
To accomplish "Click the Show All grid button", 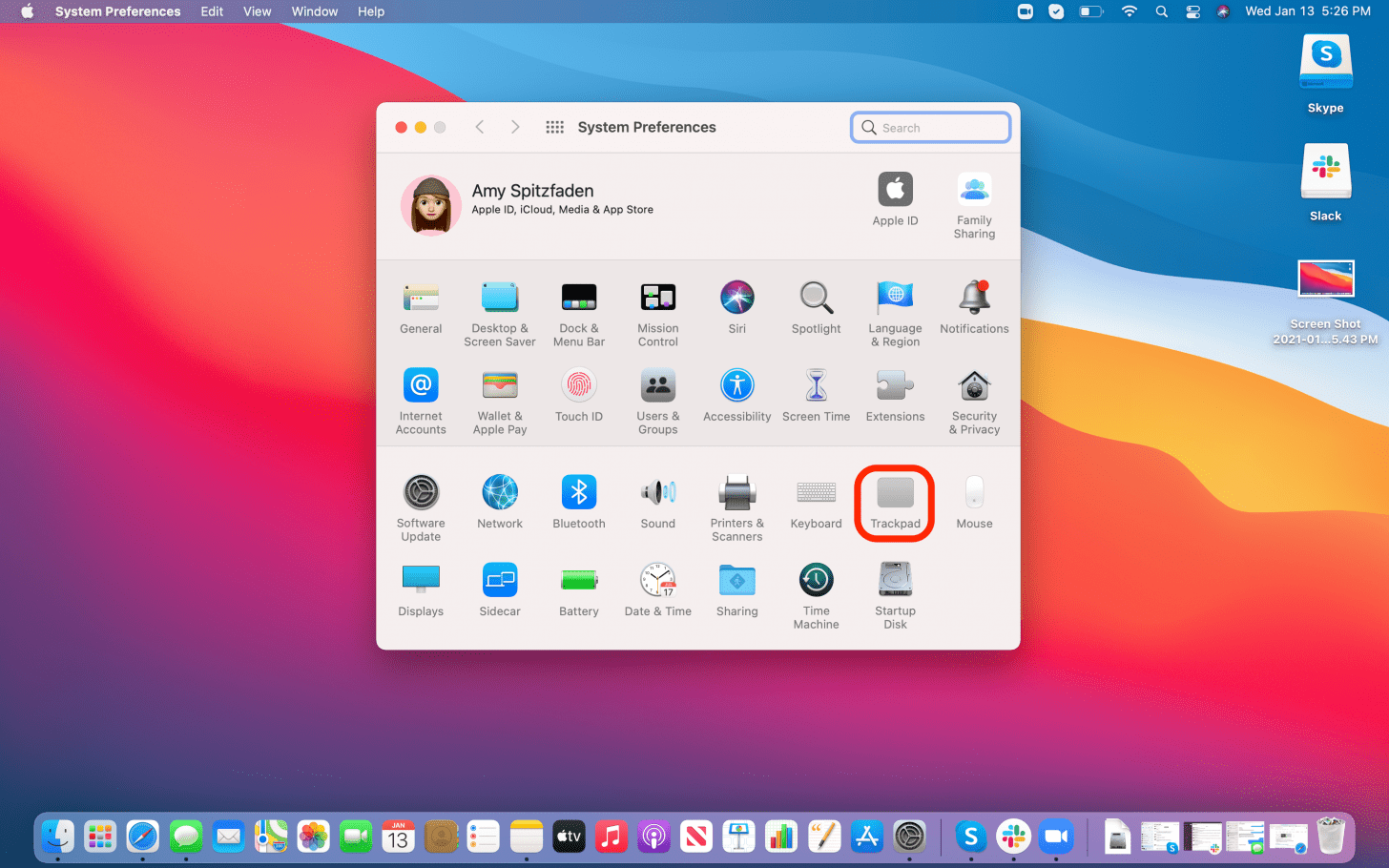I will coord(554,127).
